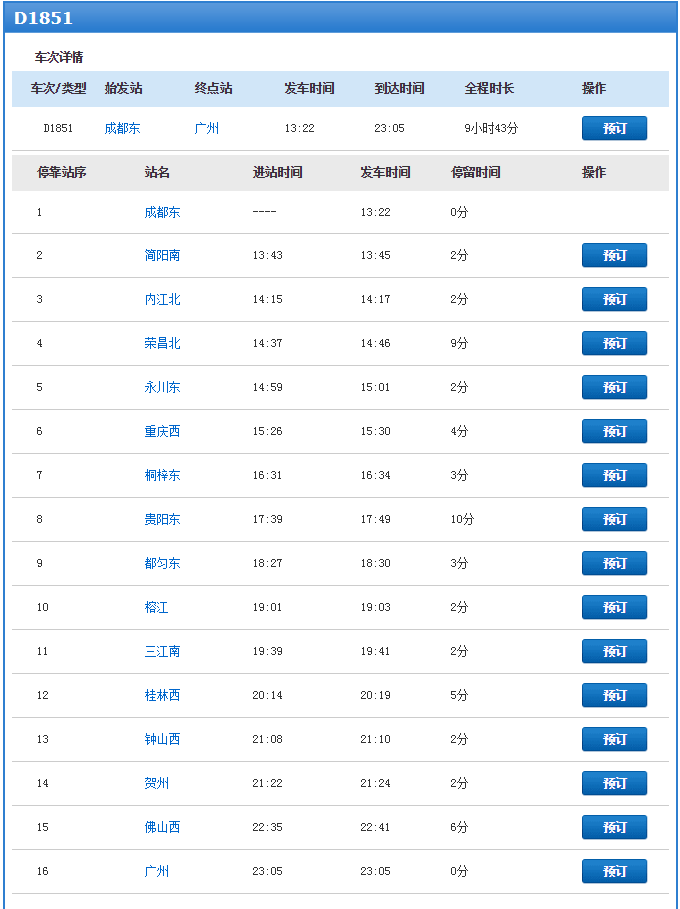
Task: Open the 榕江 station link
Action: pyautogui.click(x=157, y=608)
